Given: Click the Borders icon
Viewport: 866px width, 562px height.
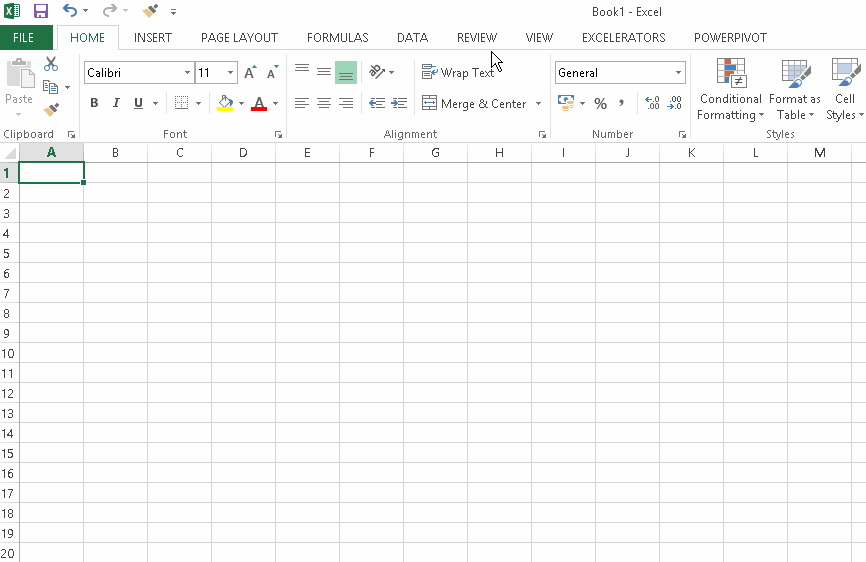Looking at the screenshot, I should pyautogui.click(x=181, y=103).
